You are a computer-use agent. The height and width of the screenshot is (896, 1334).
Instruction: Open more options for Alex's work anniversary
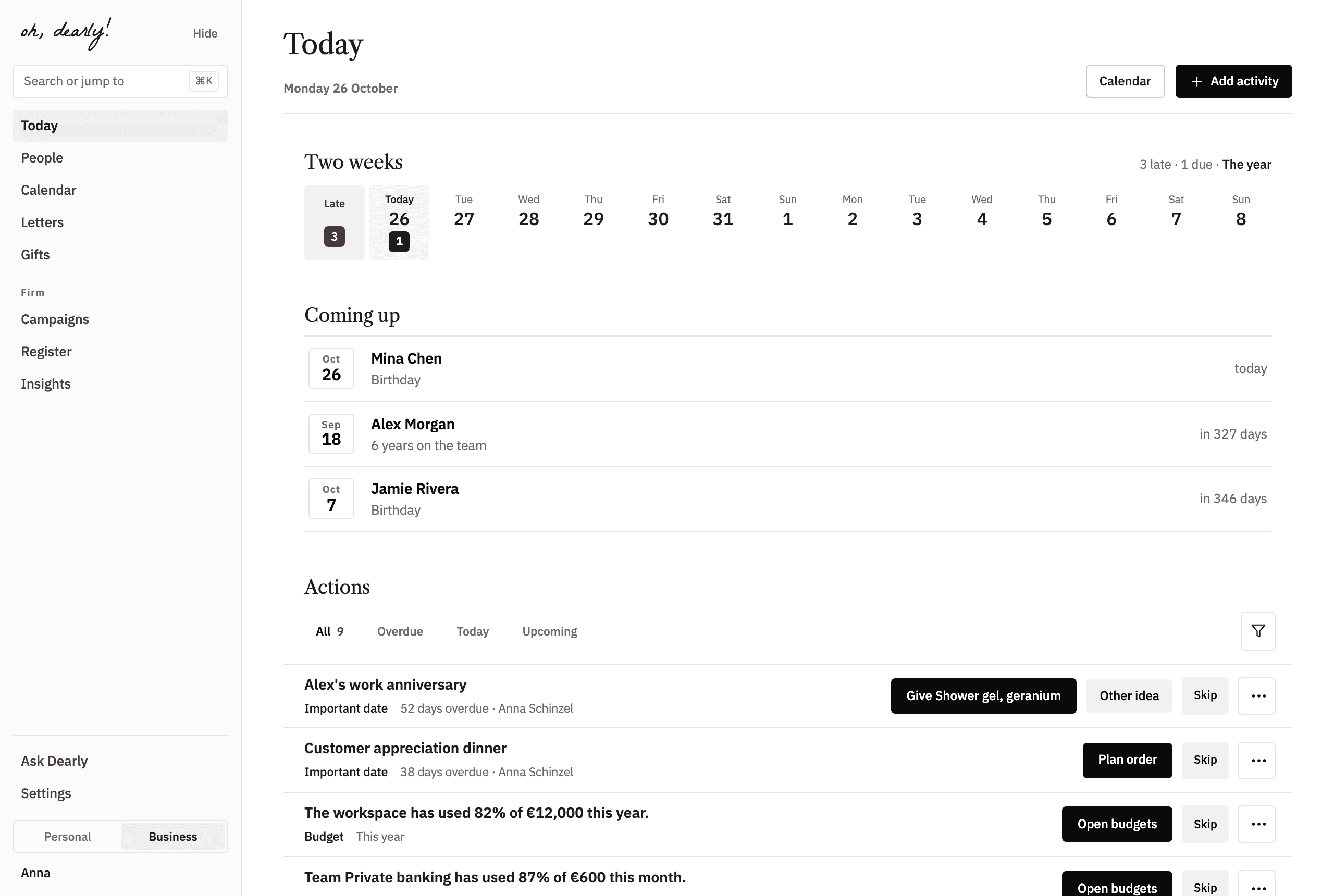pyautogui.click(x=1256, y=695)
